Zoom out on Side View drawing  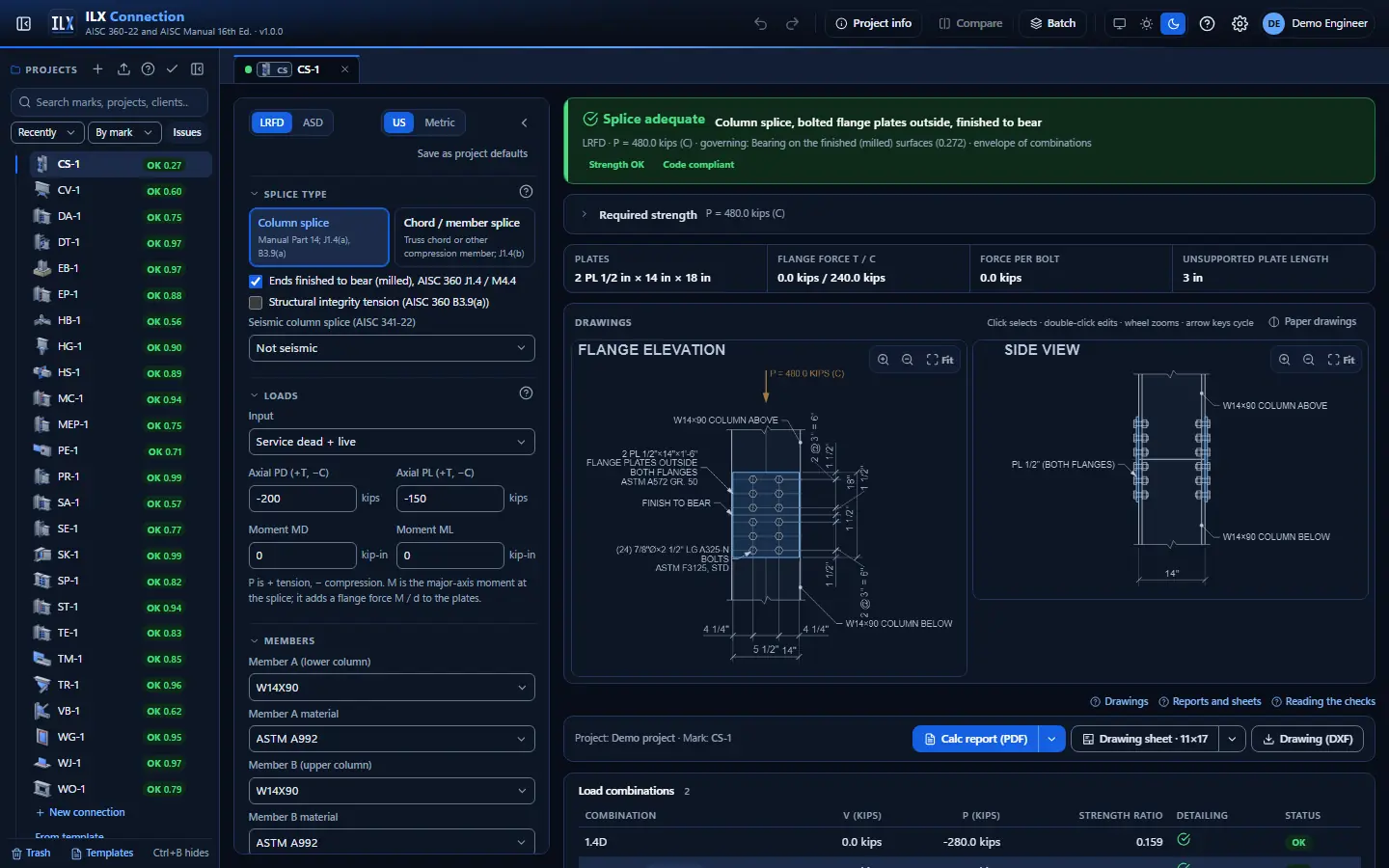[x=1309, y=360]
